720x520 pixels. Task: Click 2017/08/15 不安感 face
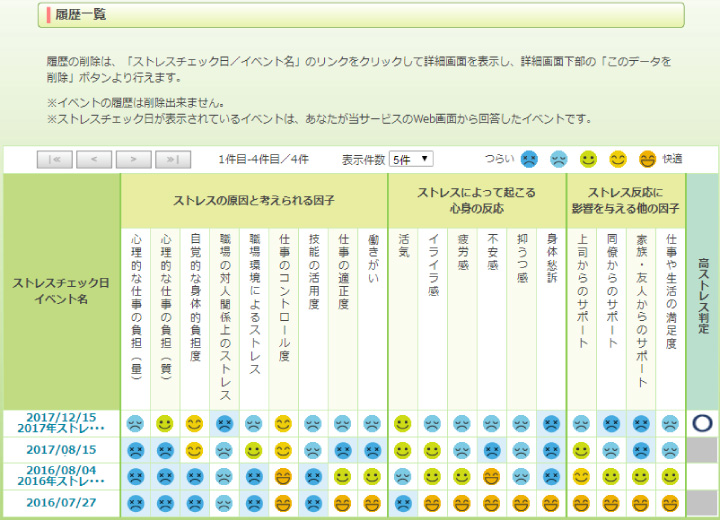click(491, 451)
